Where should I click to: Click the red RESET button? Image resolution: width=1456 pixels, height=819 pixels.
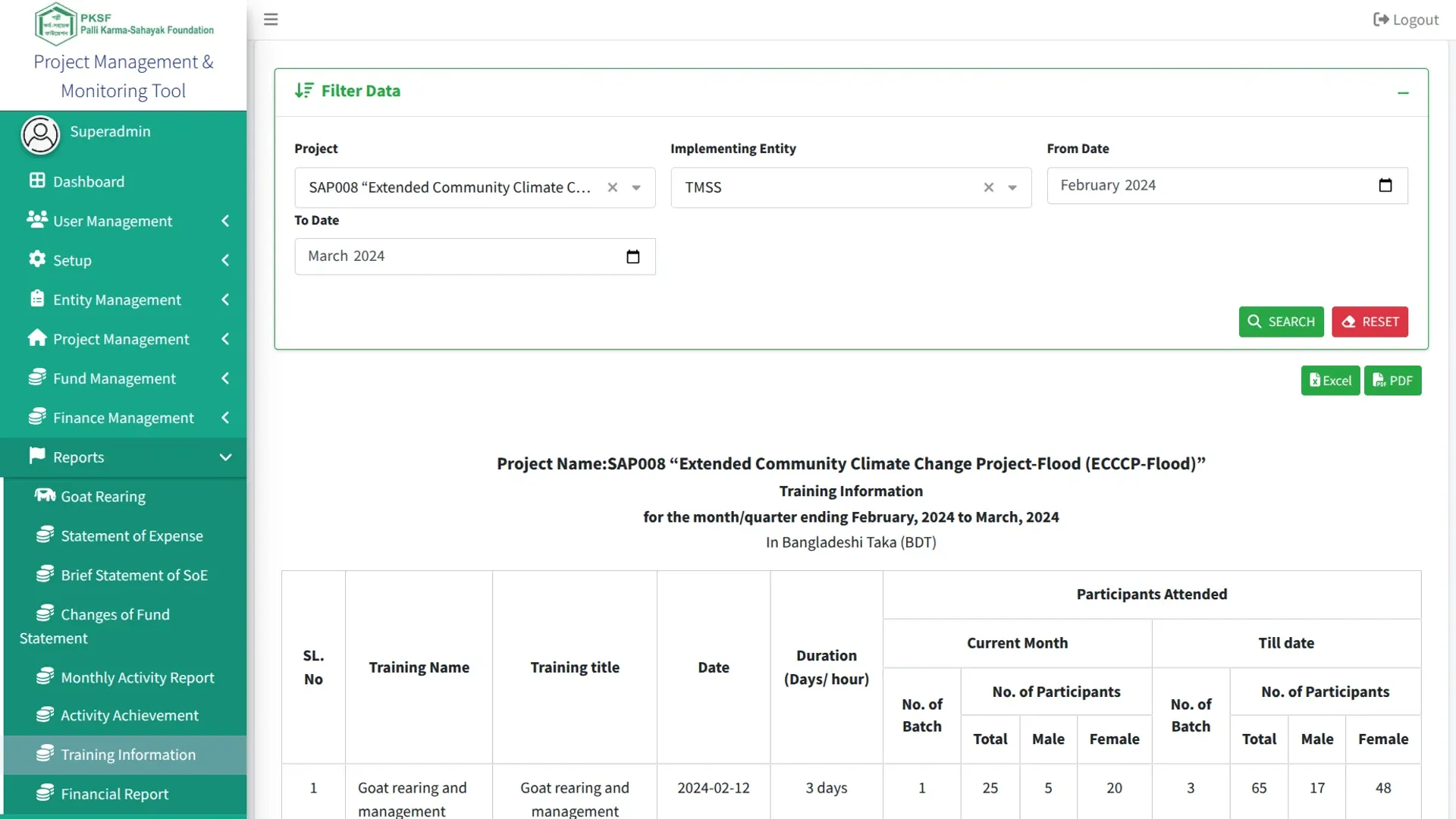[x=1370, y=322]
